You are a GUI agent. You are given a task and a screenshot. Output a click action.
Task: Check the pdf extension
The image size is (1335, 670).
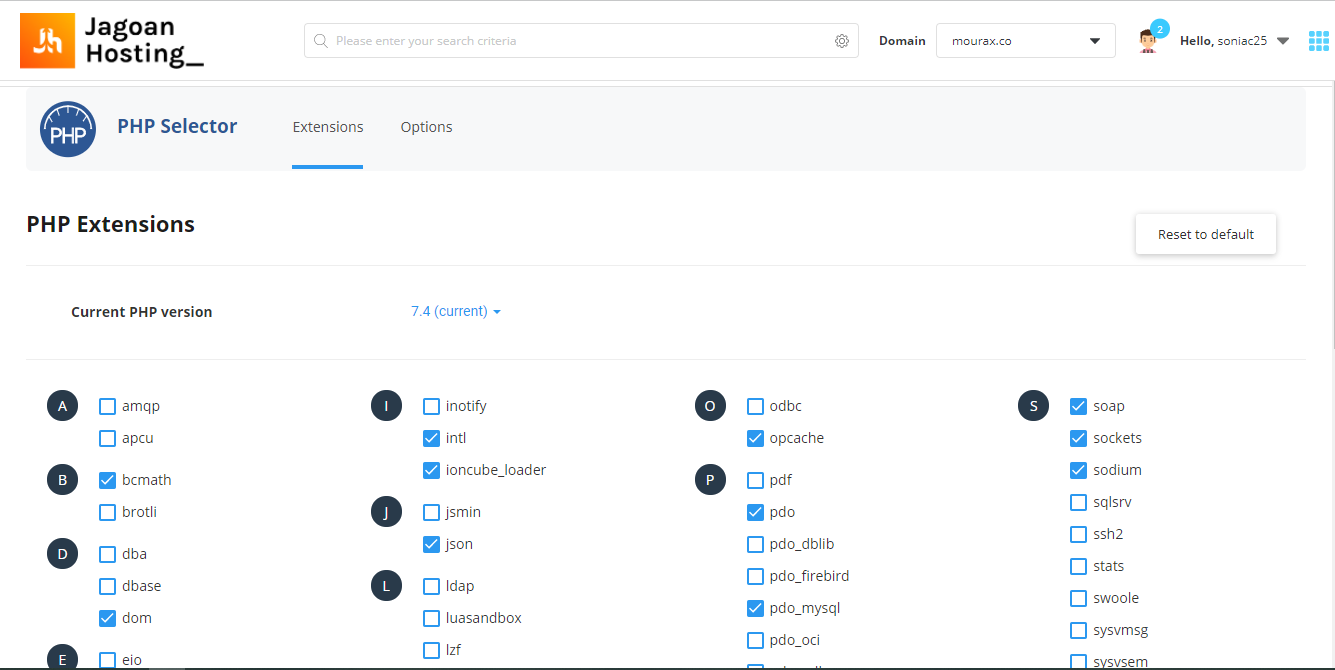click(x=755, y=480)
